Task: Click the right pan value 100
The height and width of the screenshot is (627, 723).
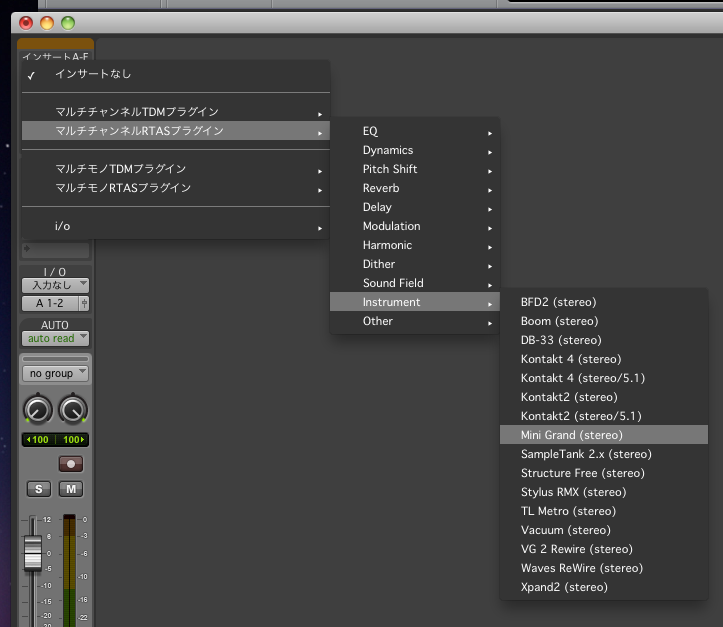Action: click(72, 439)
